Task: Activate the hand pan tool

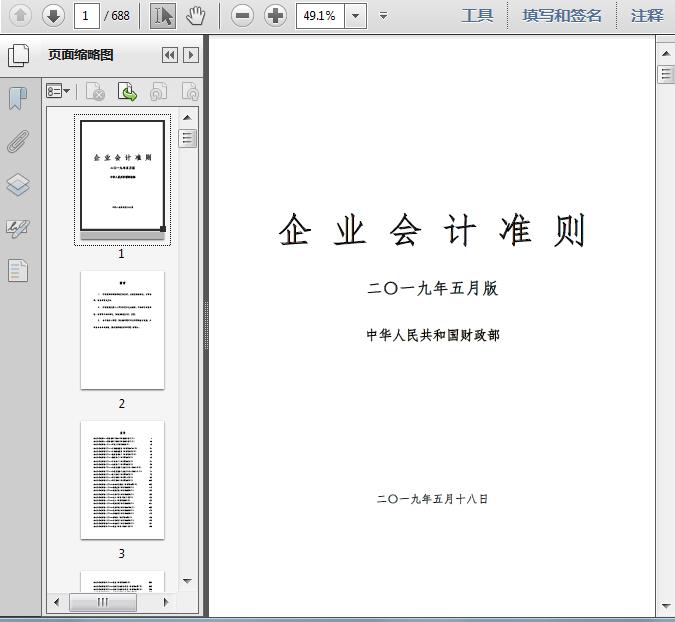Action: (195, 16)
